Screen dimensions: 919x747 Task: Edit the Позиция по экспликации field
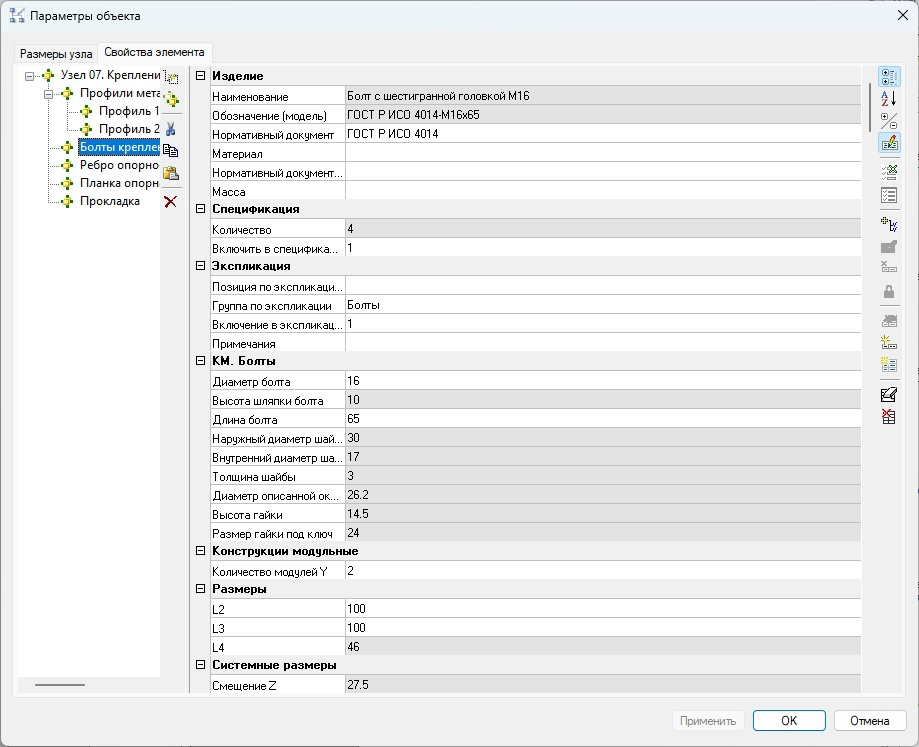click(x=603, y=286)
